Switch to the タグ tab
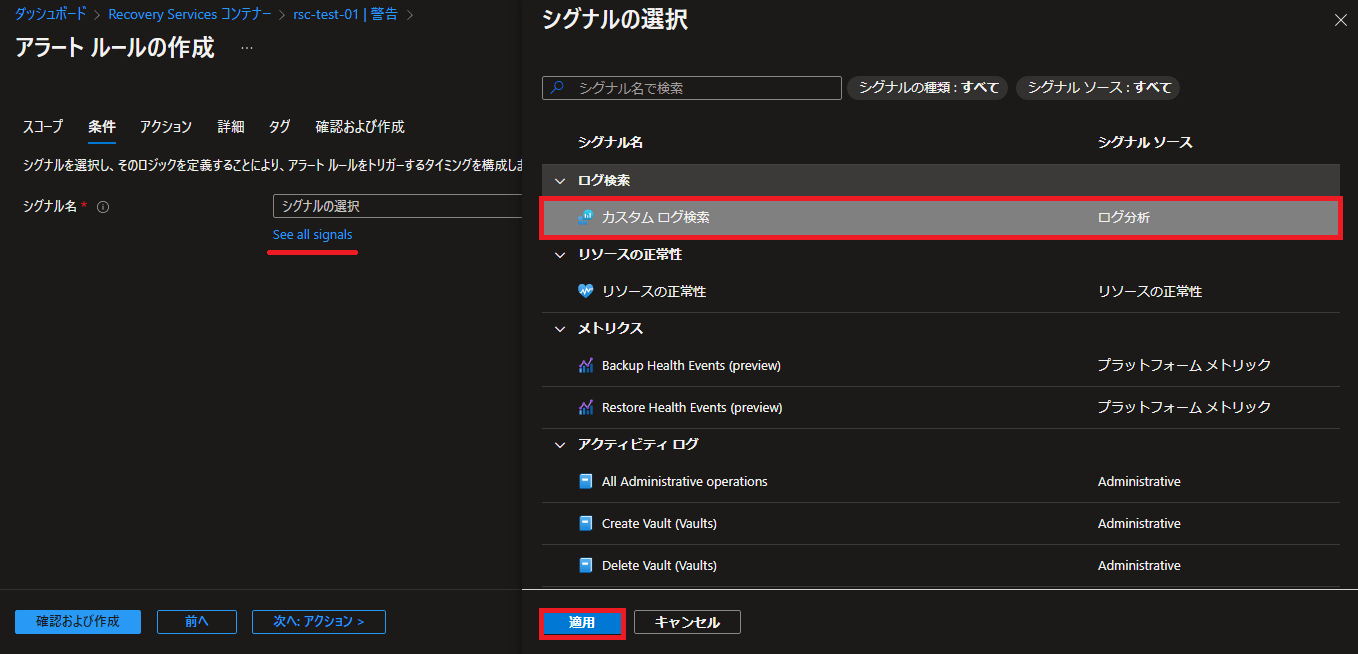The height and width of the screenshot is (654, 1358). [280, 127]
